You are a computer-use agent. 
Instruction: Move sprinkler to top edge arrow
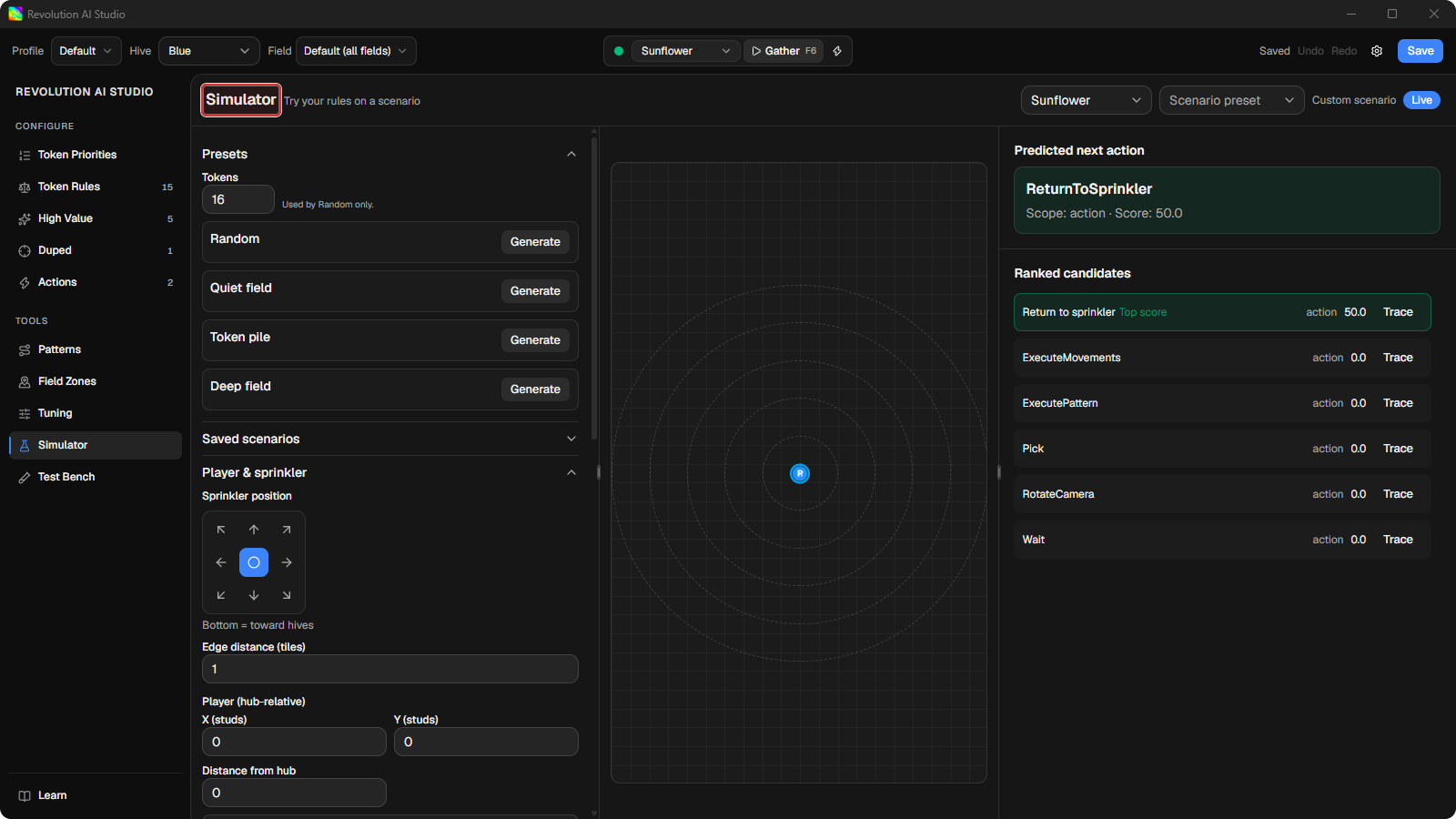click(254, 530)
